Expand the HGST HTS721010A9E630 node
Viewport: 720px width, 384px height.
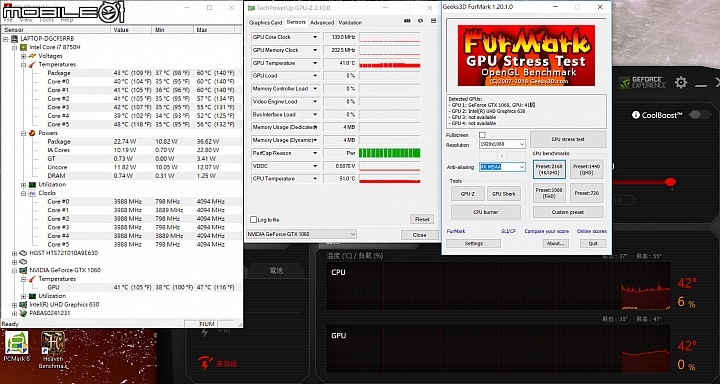click(15, 253)
